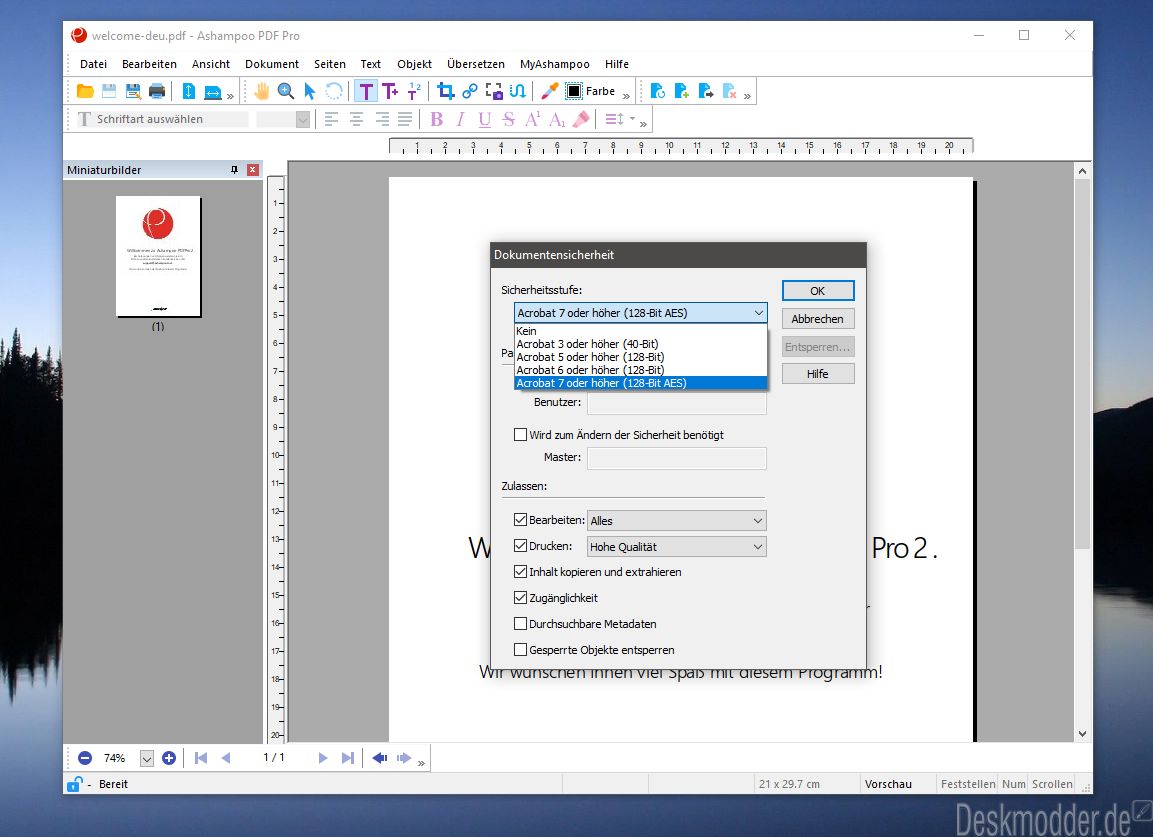Click the eyedropper color picker icon
Viewport: 1153px width, 837px height.
pos(549,91)
